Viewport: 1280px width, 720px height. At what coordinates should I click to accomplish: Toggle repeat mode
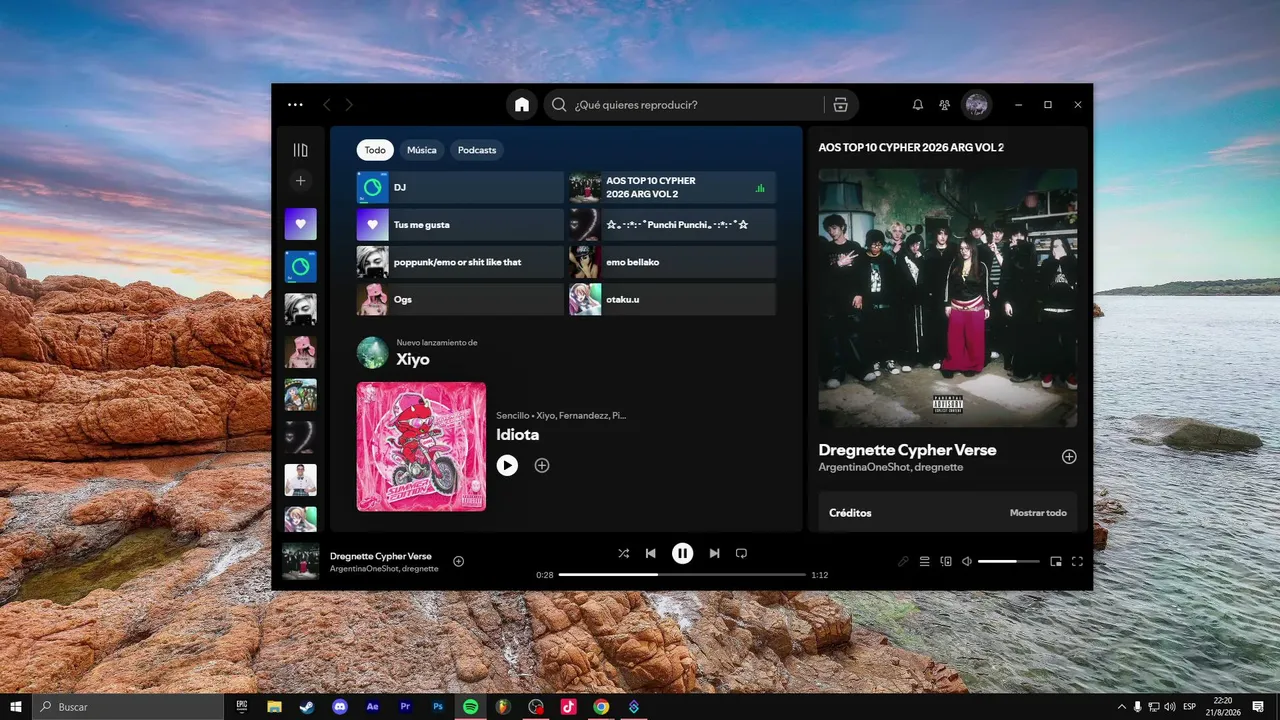(x=741, y=553)
